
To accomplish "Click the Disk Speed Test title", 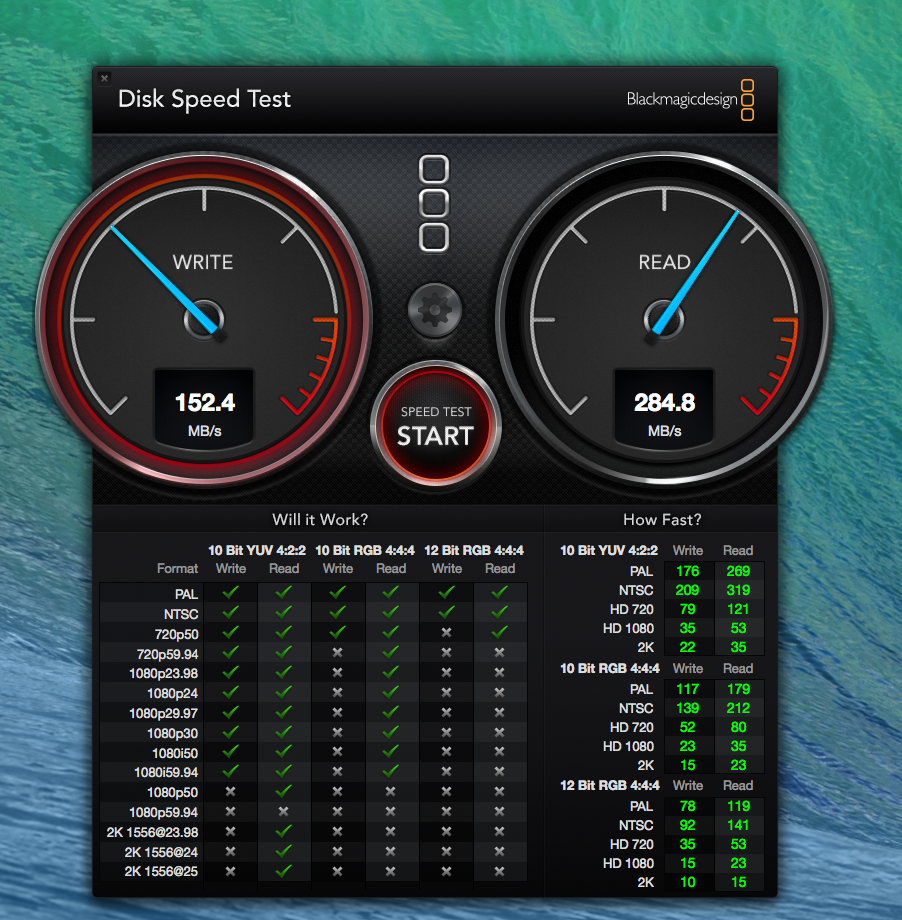I will [x=204, y=99].
